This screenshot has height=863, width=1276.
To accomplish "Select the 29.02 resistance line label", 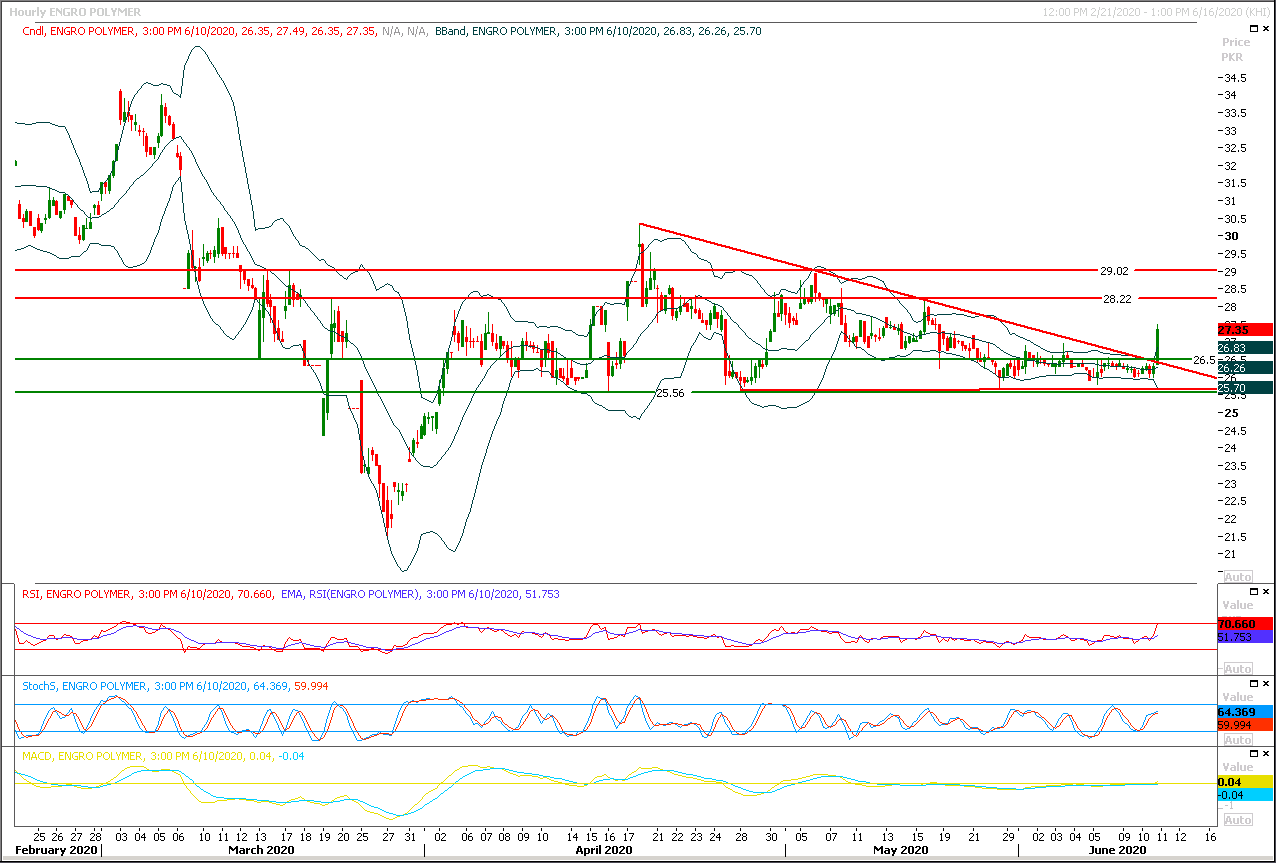I will coord(1114,271).
